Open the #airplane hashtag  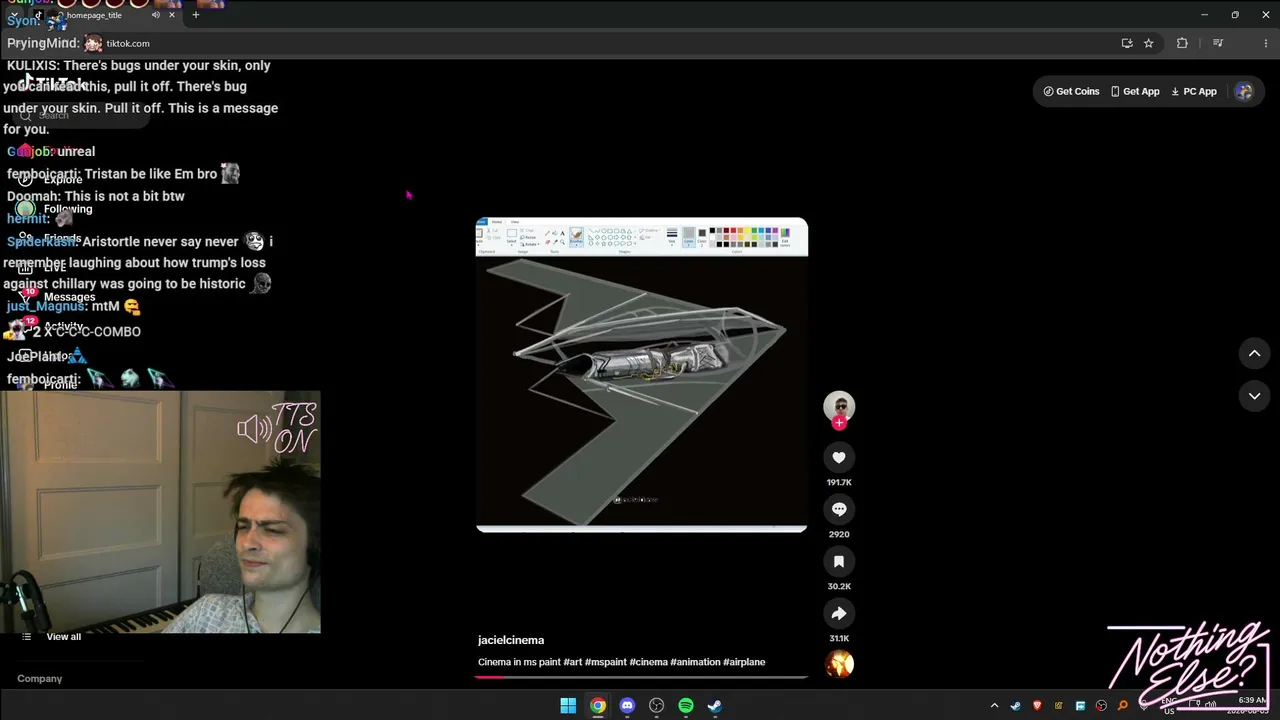tap(744, 662)
